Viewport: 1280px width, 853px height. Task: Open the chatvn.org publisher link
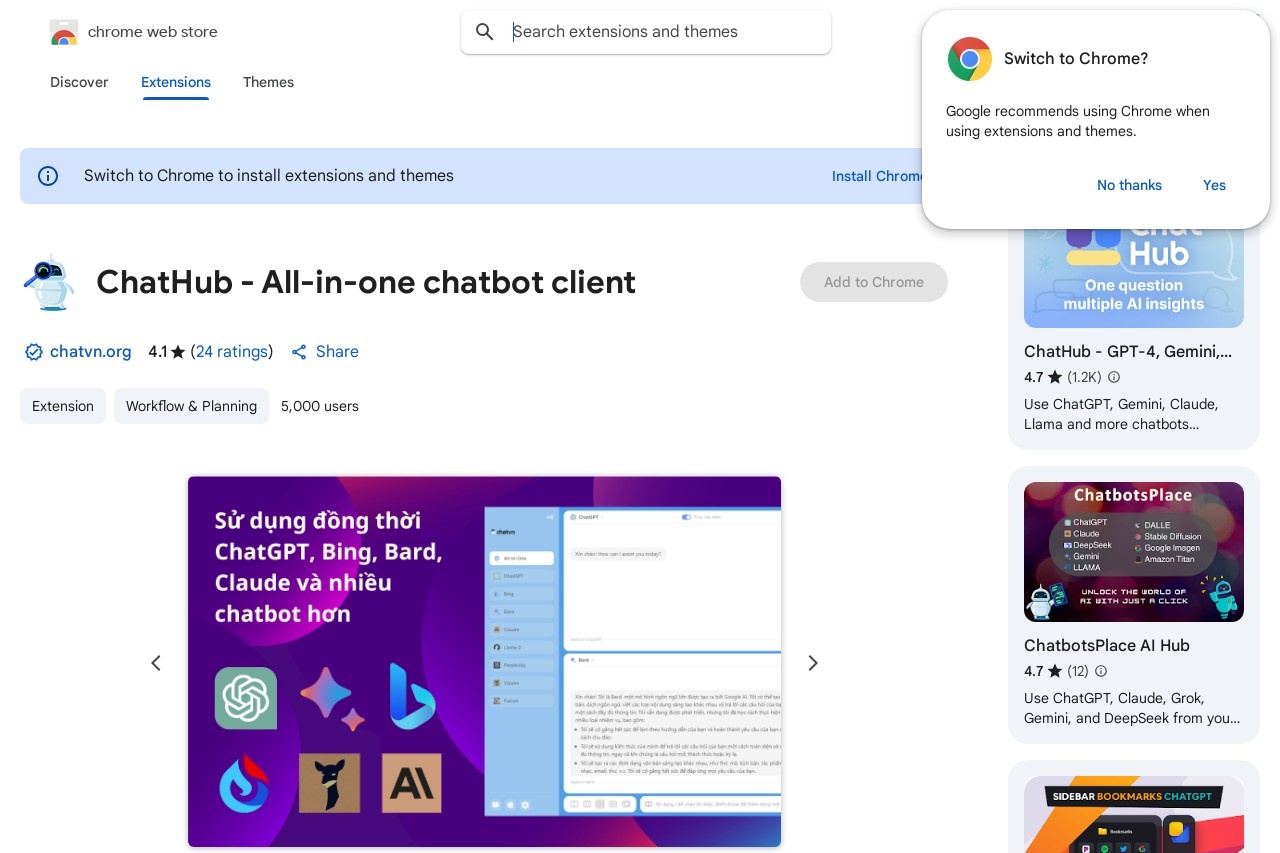tap(90, 352)
